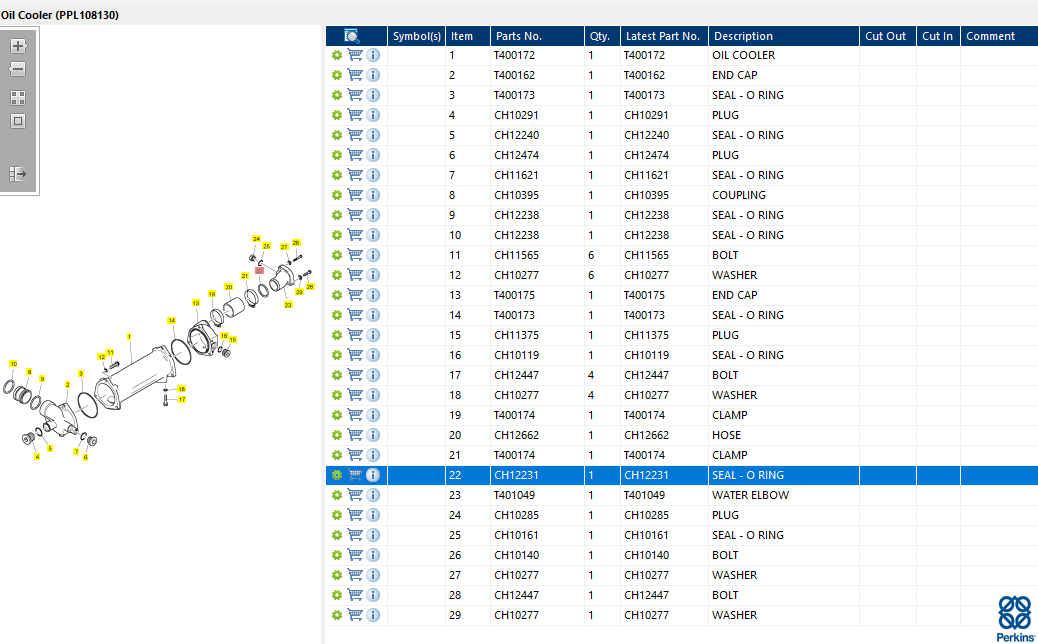Click parts number T400175
Screen dimensions: 1038x644
514,295
